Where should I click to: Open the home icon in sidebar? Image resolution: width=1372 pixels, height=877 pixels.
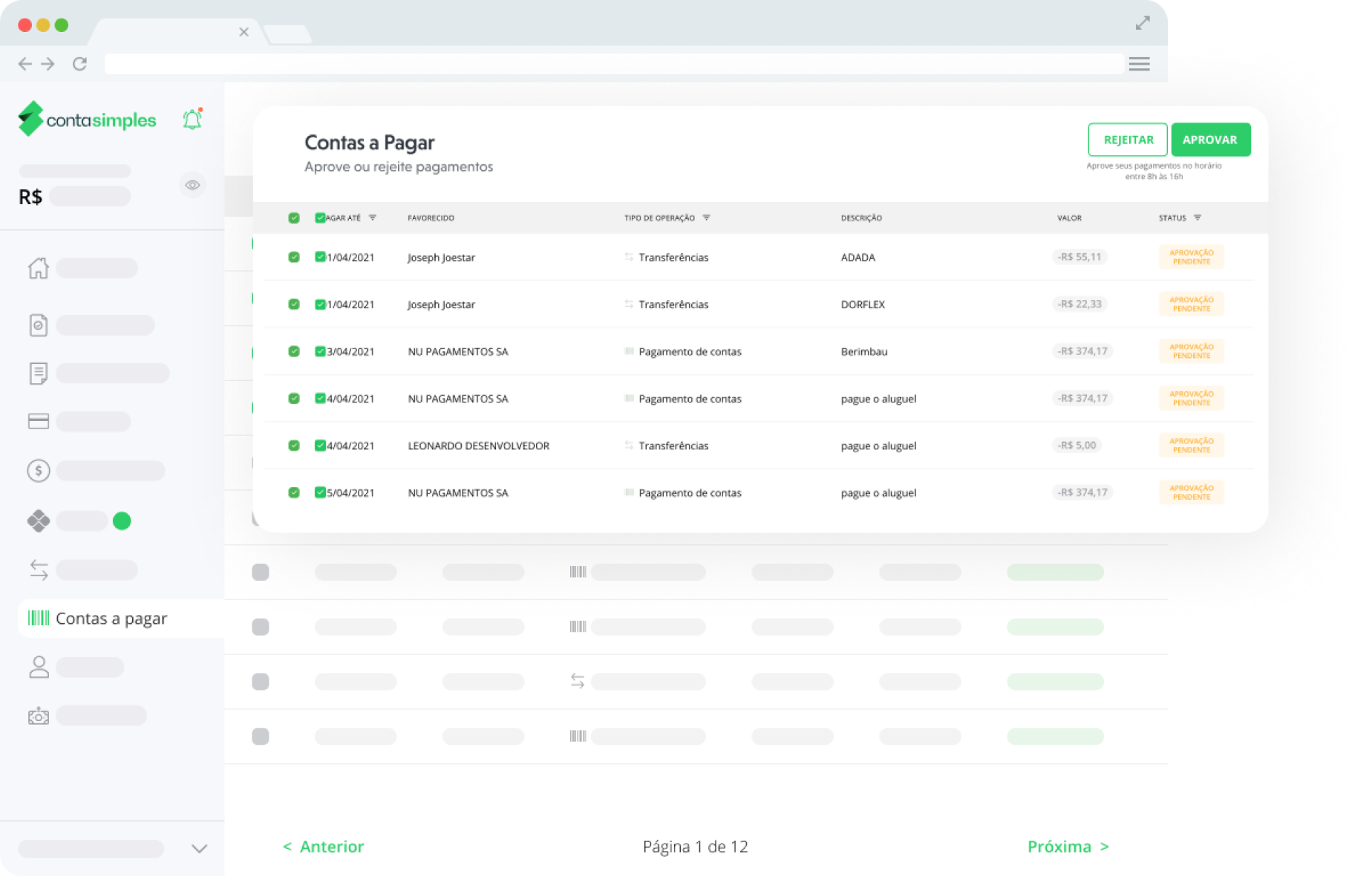pos(39,268)
